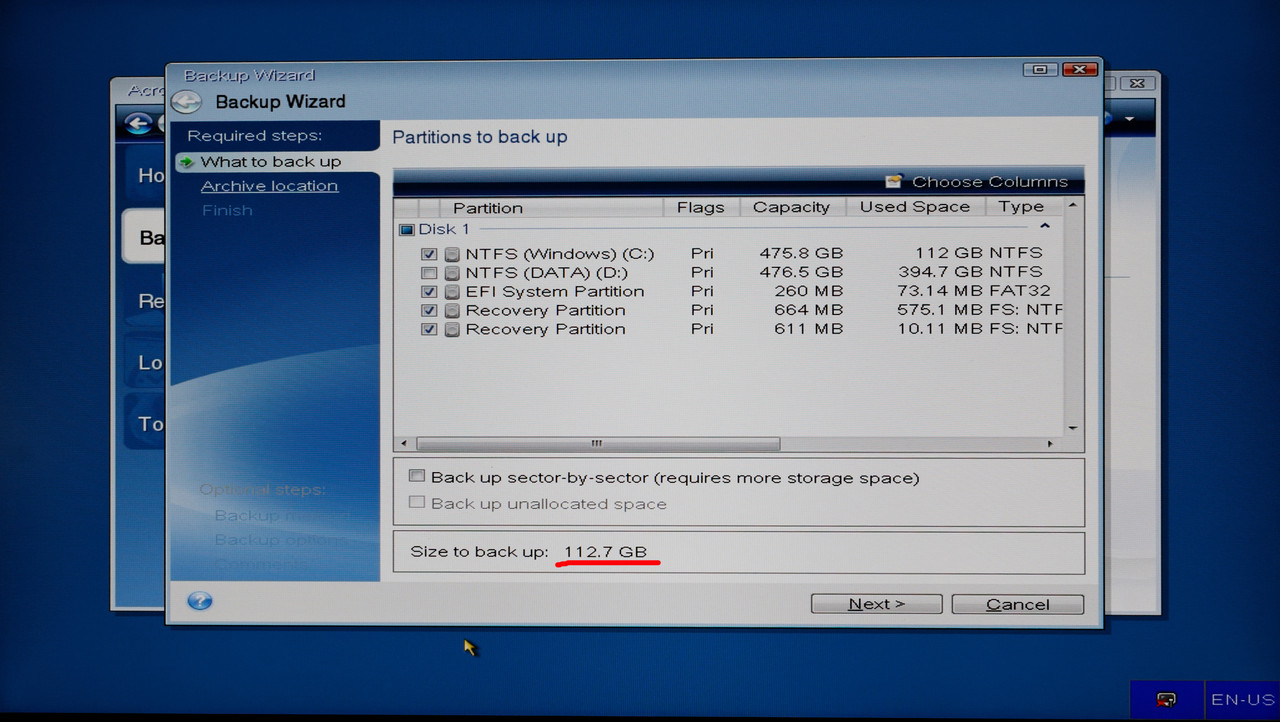
Task: Click the 394.7 GB used space cell
Action: pos(939,273)
